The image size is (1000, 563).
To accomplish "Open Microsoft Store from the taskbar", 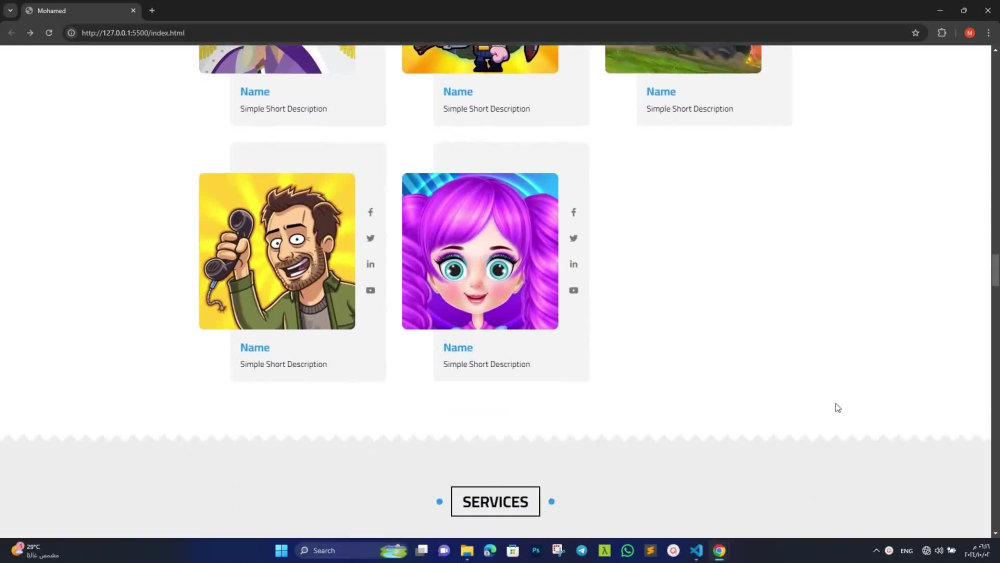I will 513,550.
